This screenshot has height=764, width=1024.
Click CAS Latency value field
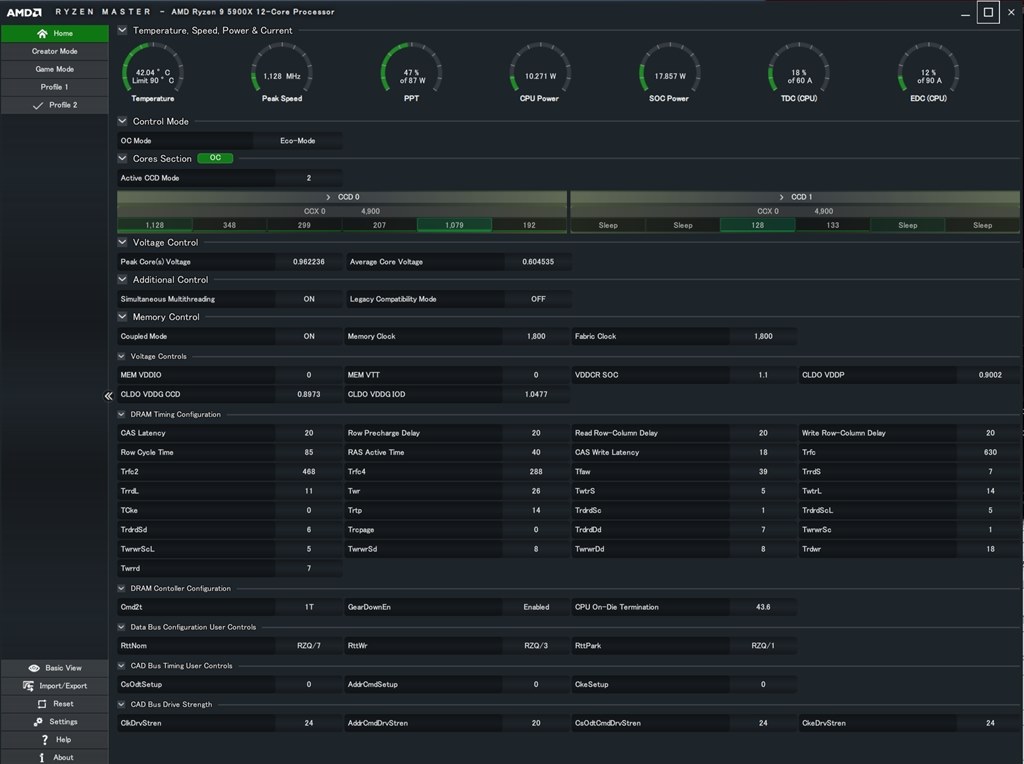pos(309,433)
